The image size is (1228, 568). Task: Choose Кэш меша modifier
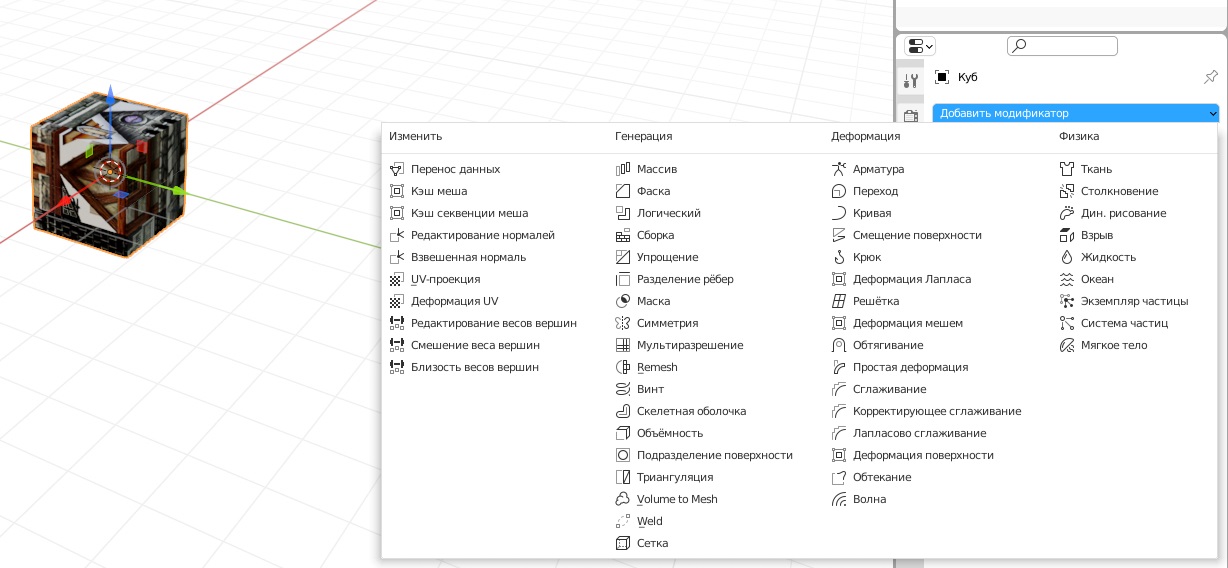tap(428, 191)
